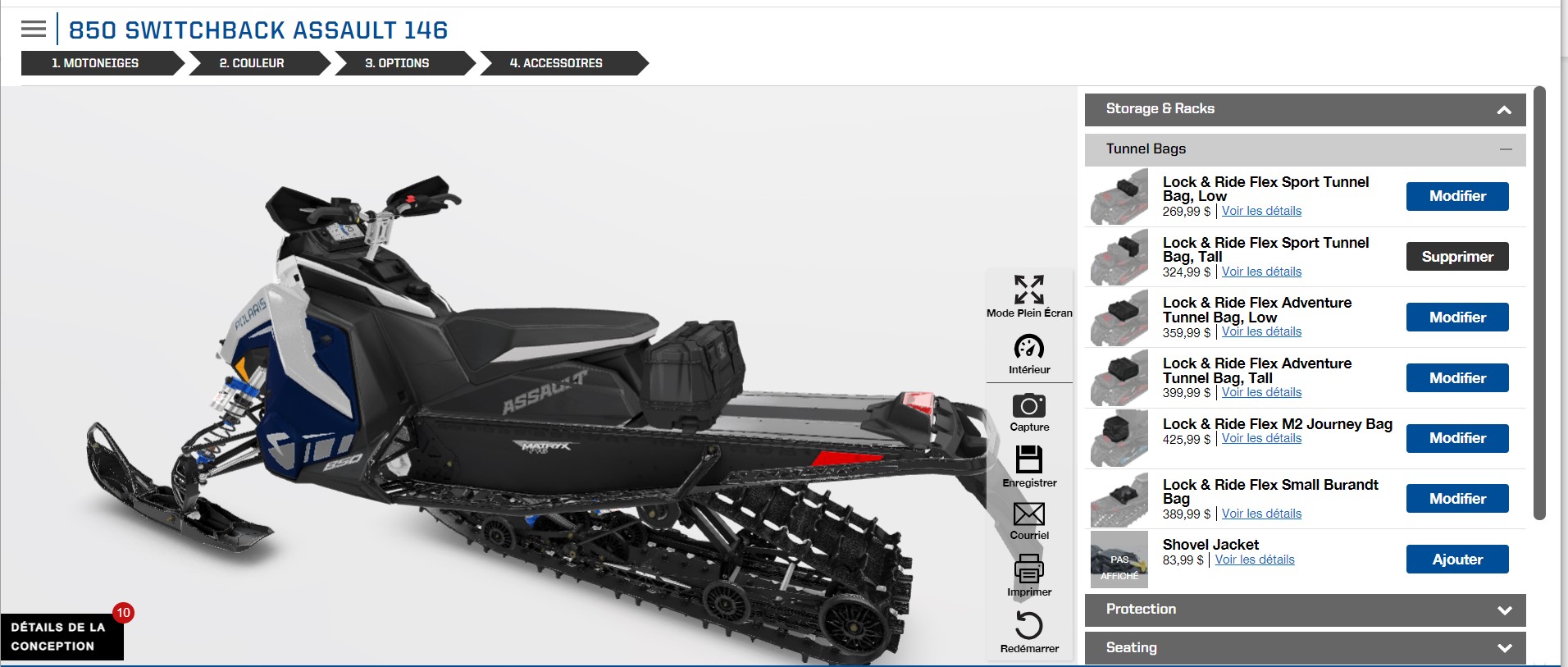This screenshot has width=1568, height=667.
Task: Click Modifier for Adventure Tunnel Bag, Low
Action: click(x=1457, y=318)
